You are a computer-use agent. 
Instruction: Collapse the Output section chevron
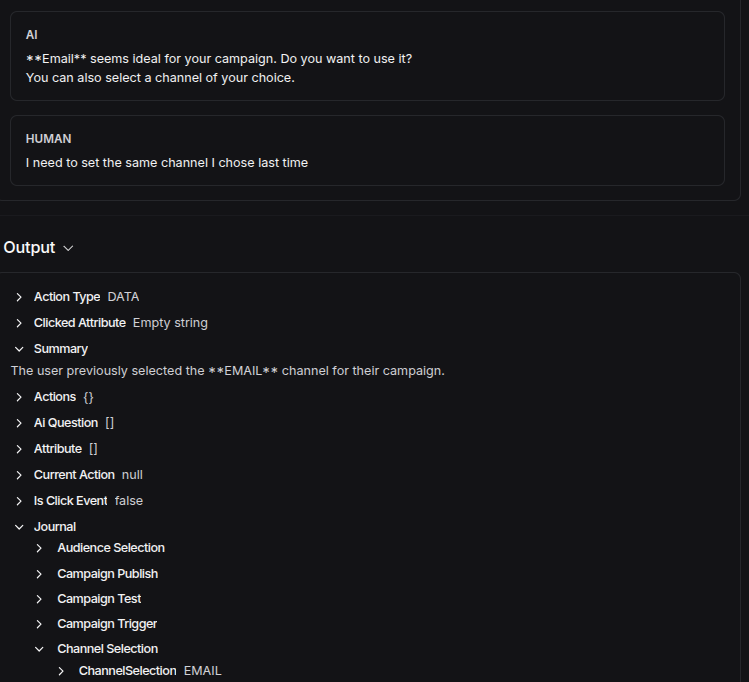[x=68, y=248]
